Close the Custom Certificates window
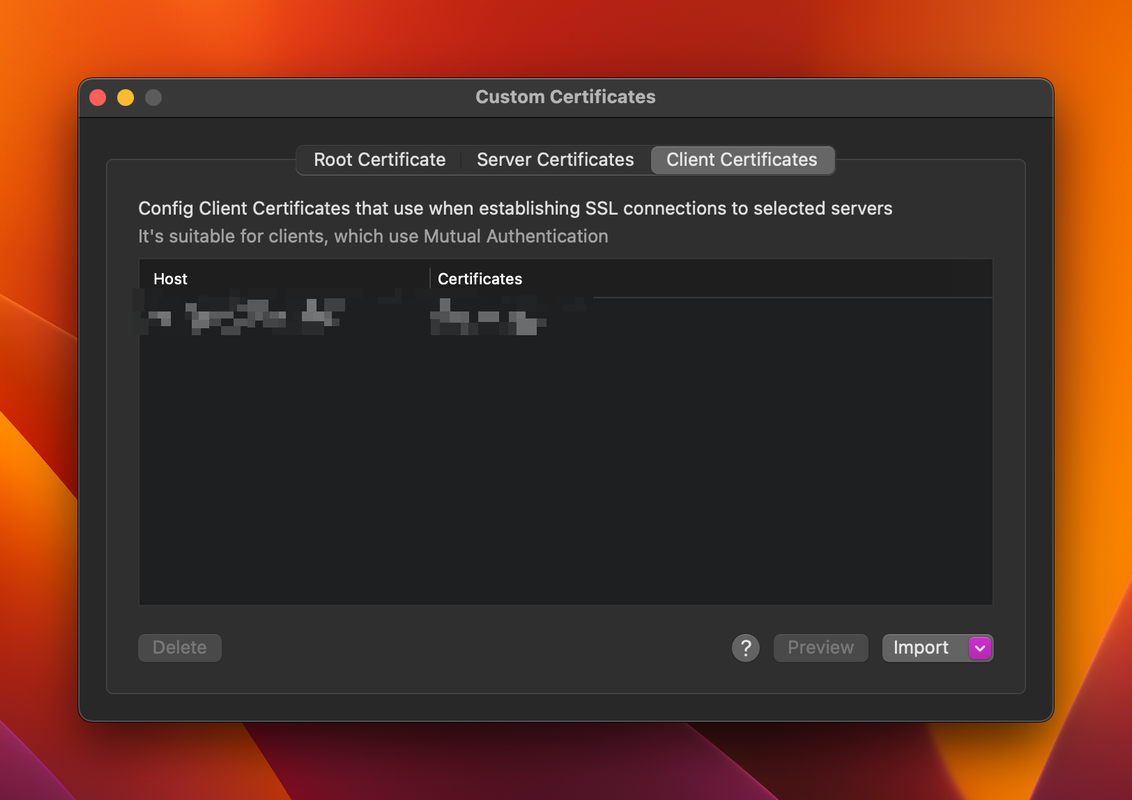1132x800 pixels. tap(98, 97)
